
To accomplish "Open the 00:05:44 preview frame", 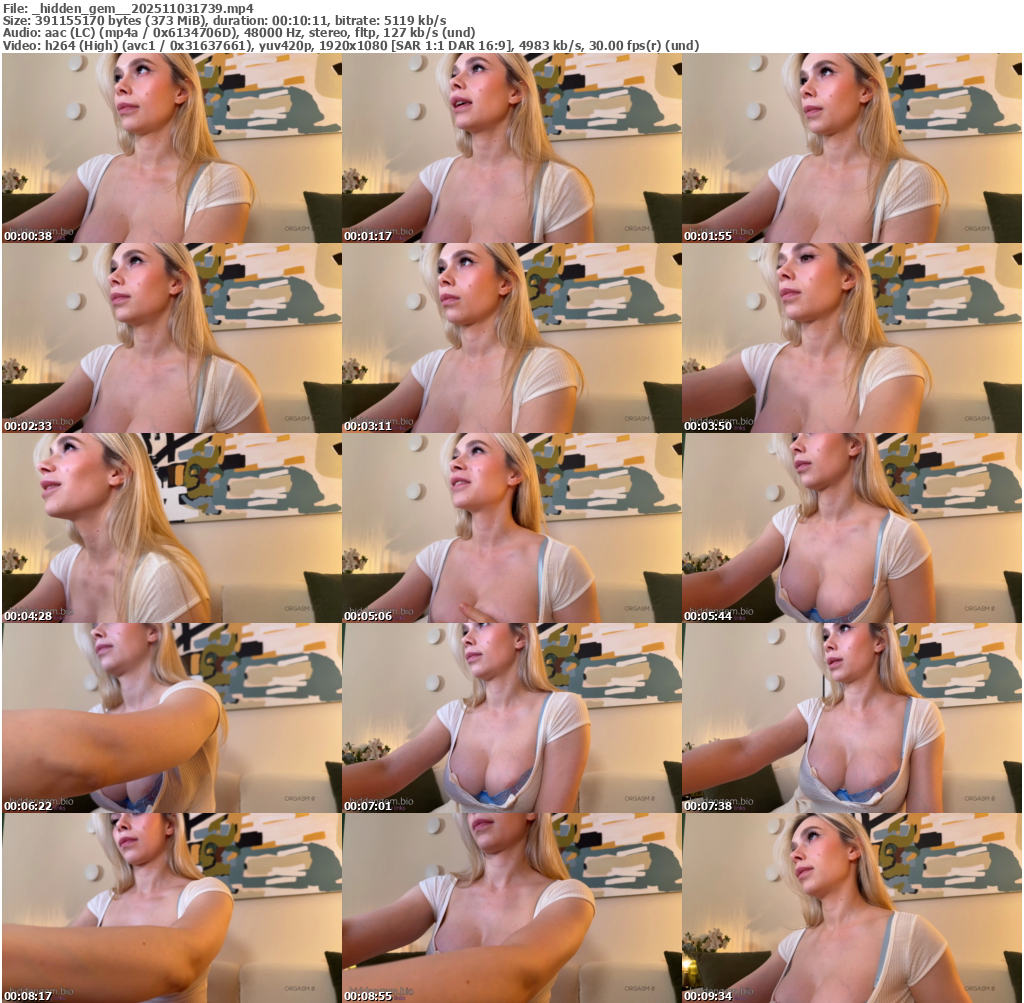I will pos(851,528).
